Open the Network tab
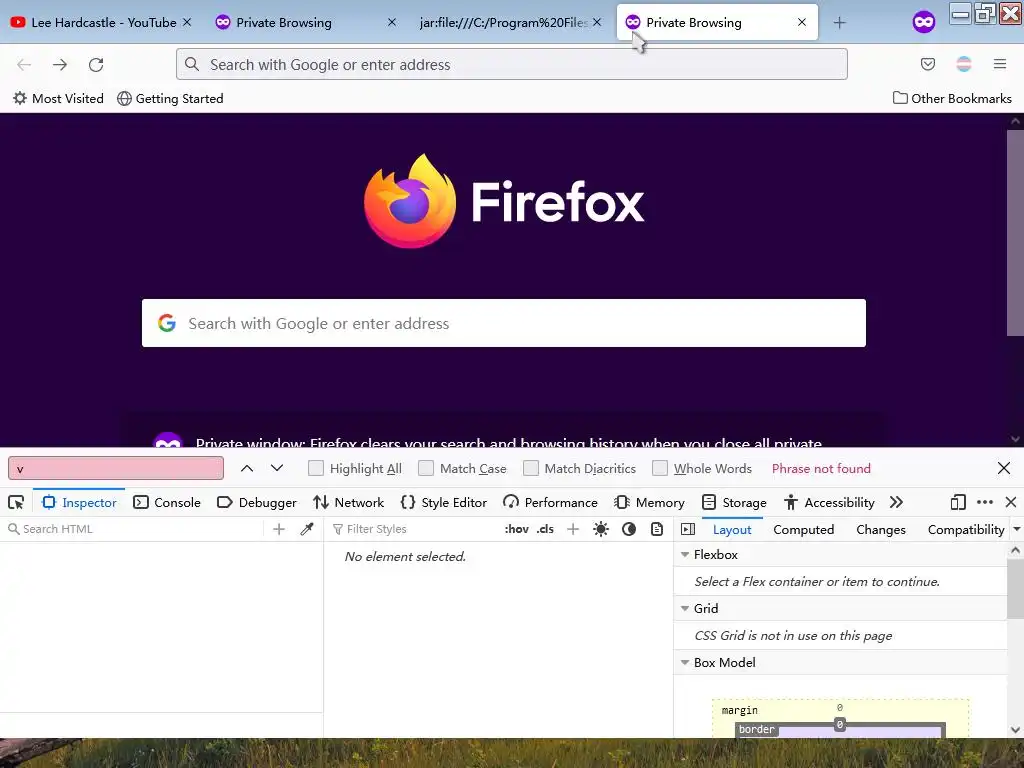This screenshot has height=768, width=1024. point(348,502)
